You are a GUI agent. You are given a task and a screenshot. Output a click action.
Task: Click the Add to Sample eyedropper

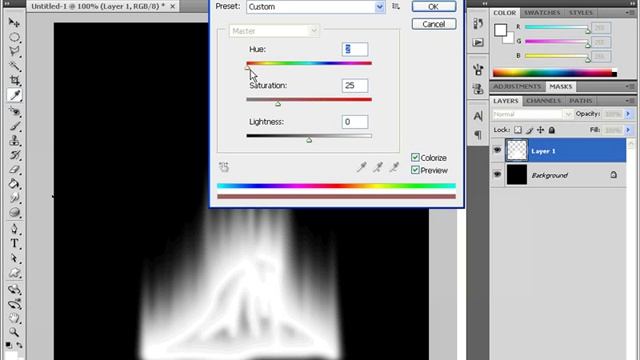378,167
